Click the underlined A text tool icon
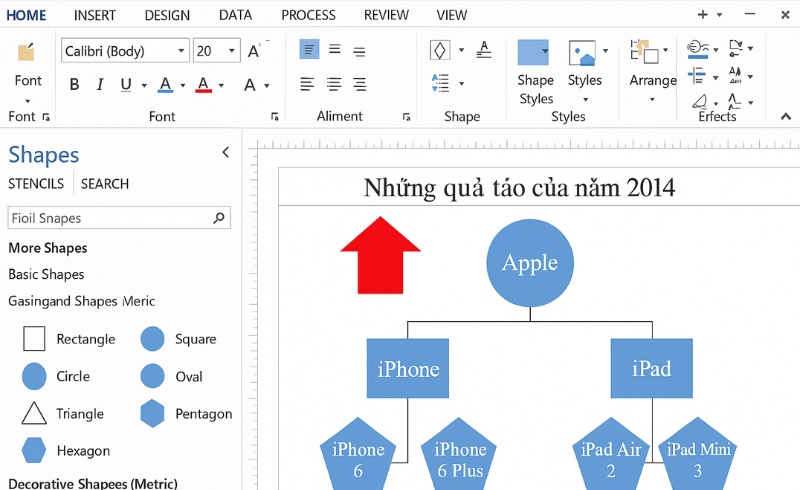800x490 pixels. click(484, 50)
